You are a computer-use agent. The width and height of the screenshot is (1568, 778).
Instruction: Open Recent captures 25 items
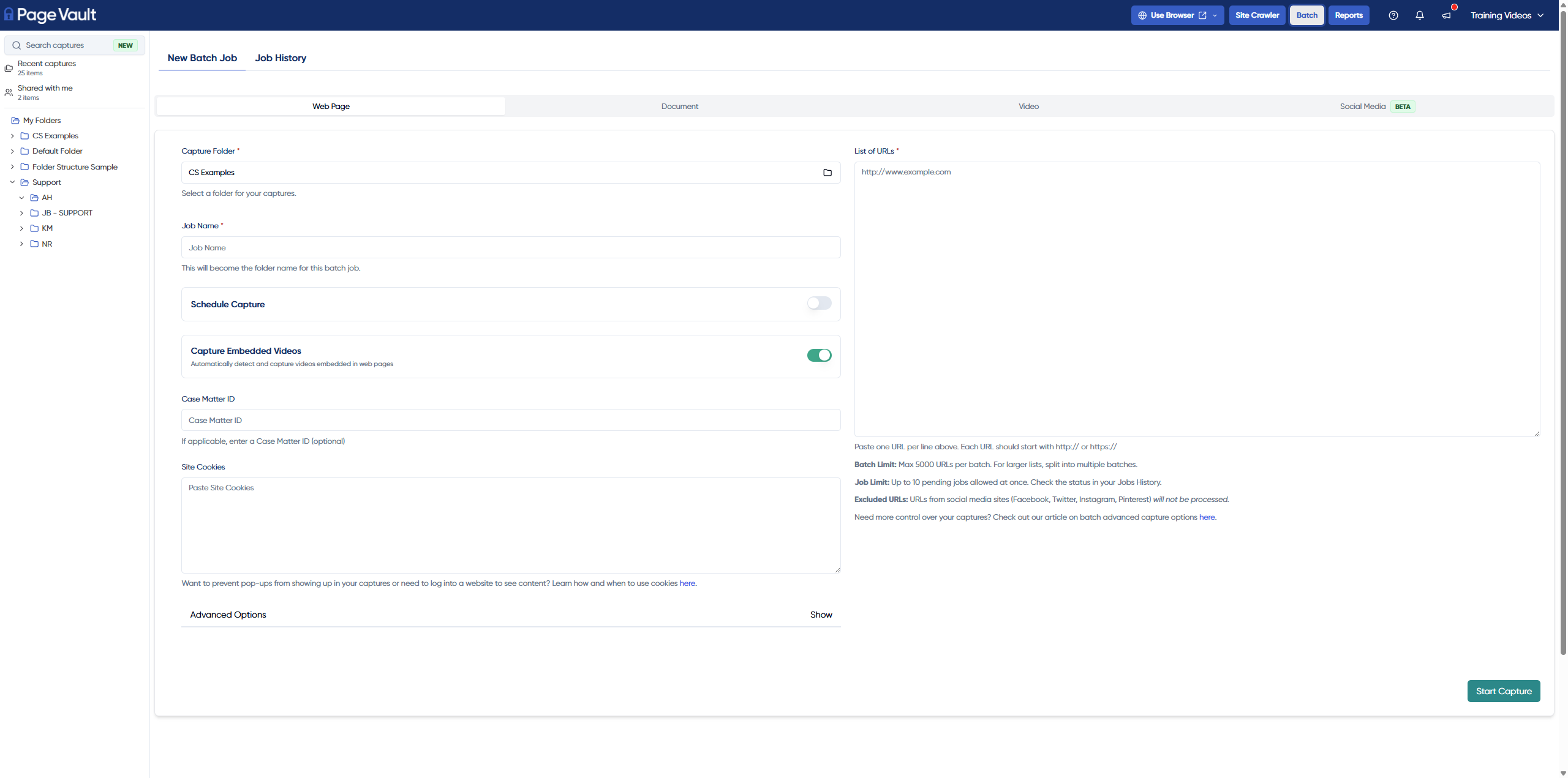point(47,68)
